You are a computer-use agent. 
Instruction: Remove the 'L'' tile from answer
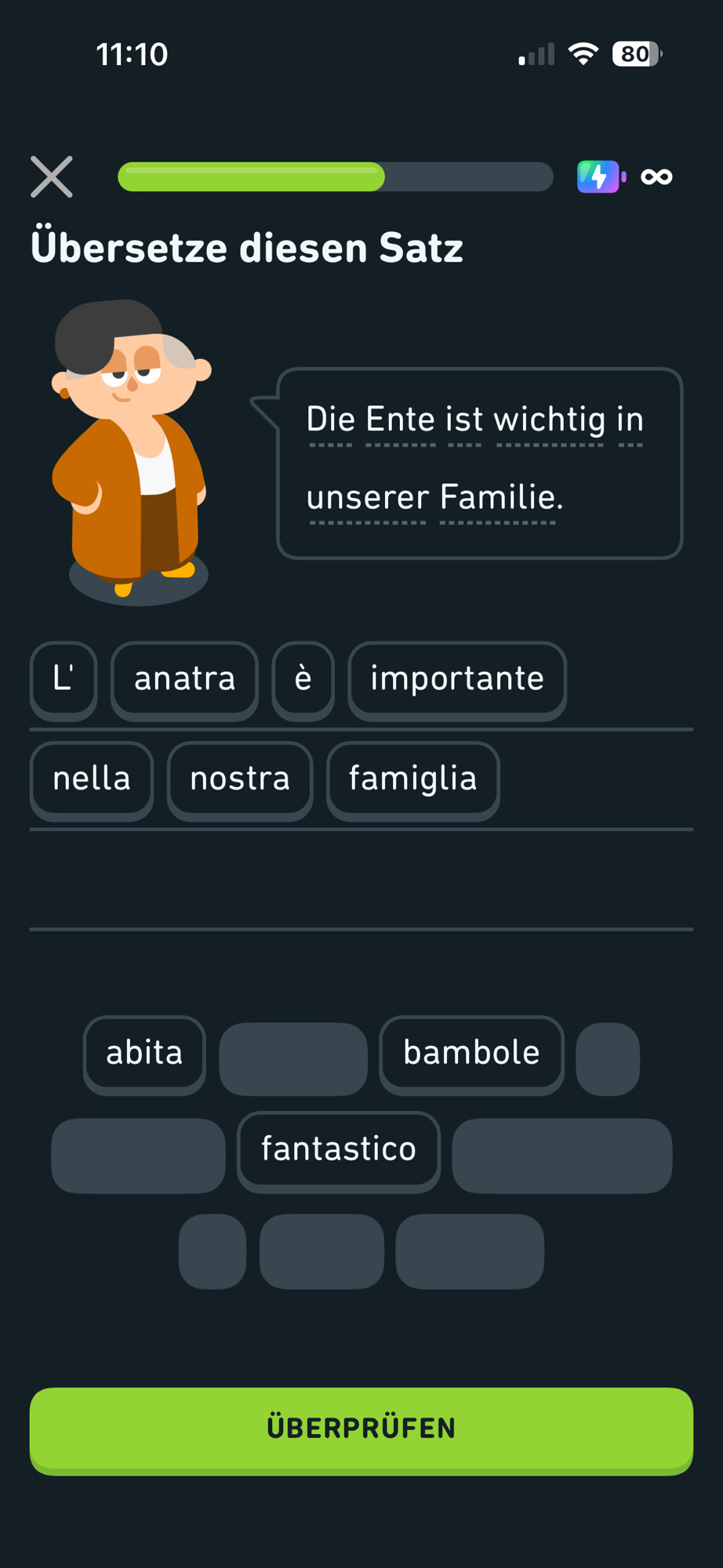(64, 679)
